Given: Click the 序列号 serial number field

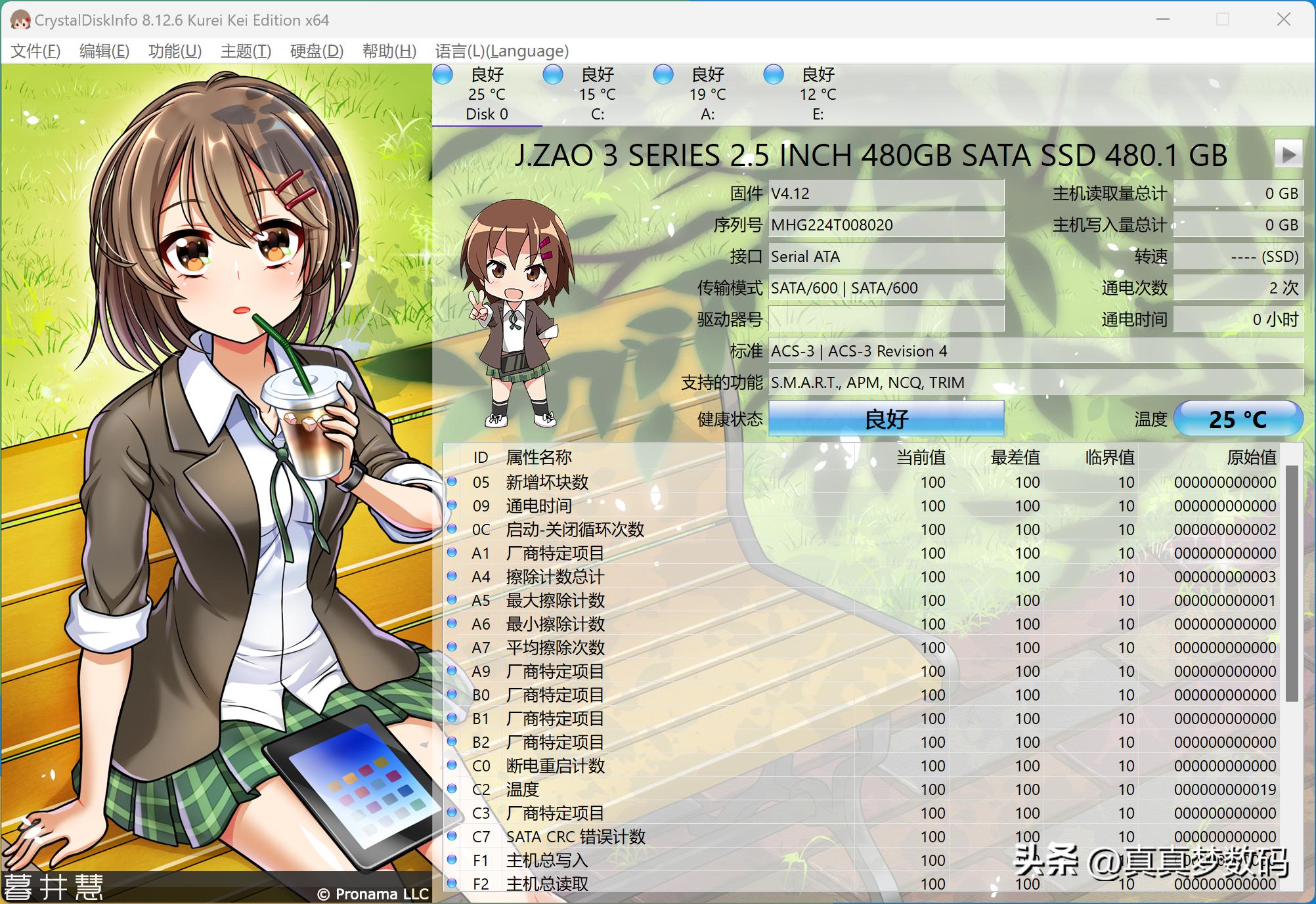Looking at the screenshot, I should coord(885,224).
